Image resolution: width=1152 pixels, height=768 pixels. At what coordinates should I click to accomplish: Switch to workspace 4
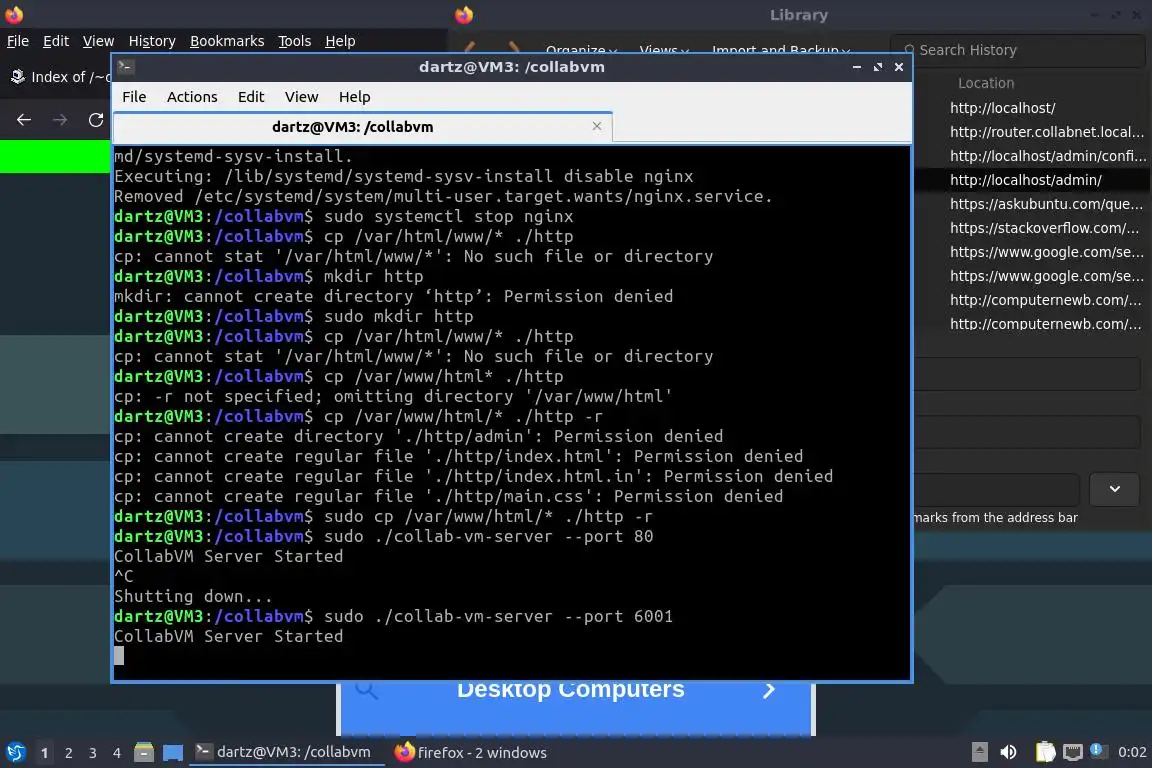[116, 753]
